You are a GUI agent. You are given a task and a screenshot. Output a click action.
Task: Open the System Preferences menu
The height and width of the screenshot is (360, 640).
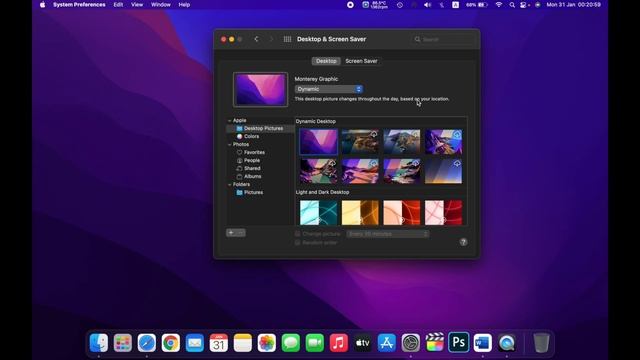tap(79, 5)
